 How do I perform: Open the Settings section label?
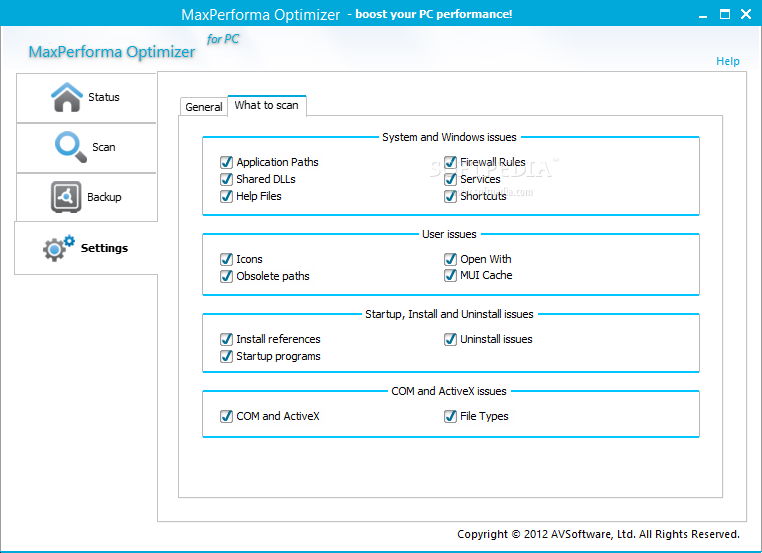point(104,248)
